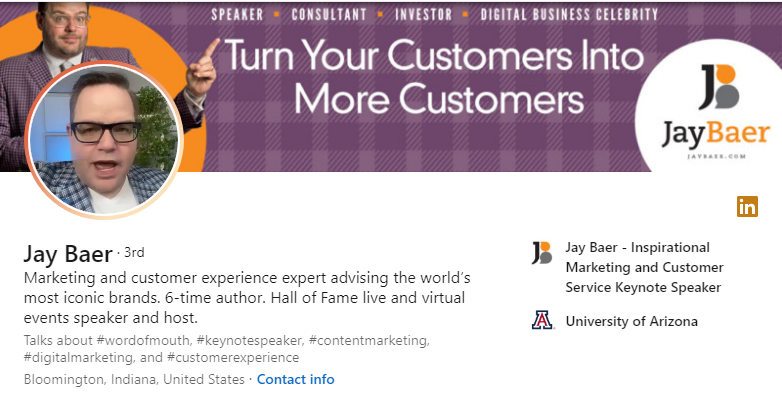Click the profile headline about marketing expert
Image resolution: width=782 pixels, height=400 pixels.
click(246, 287)
